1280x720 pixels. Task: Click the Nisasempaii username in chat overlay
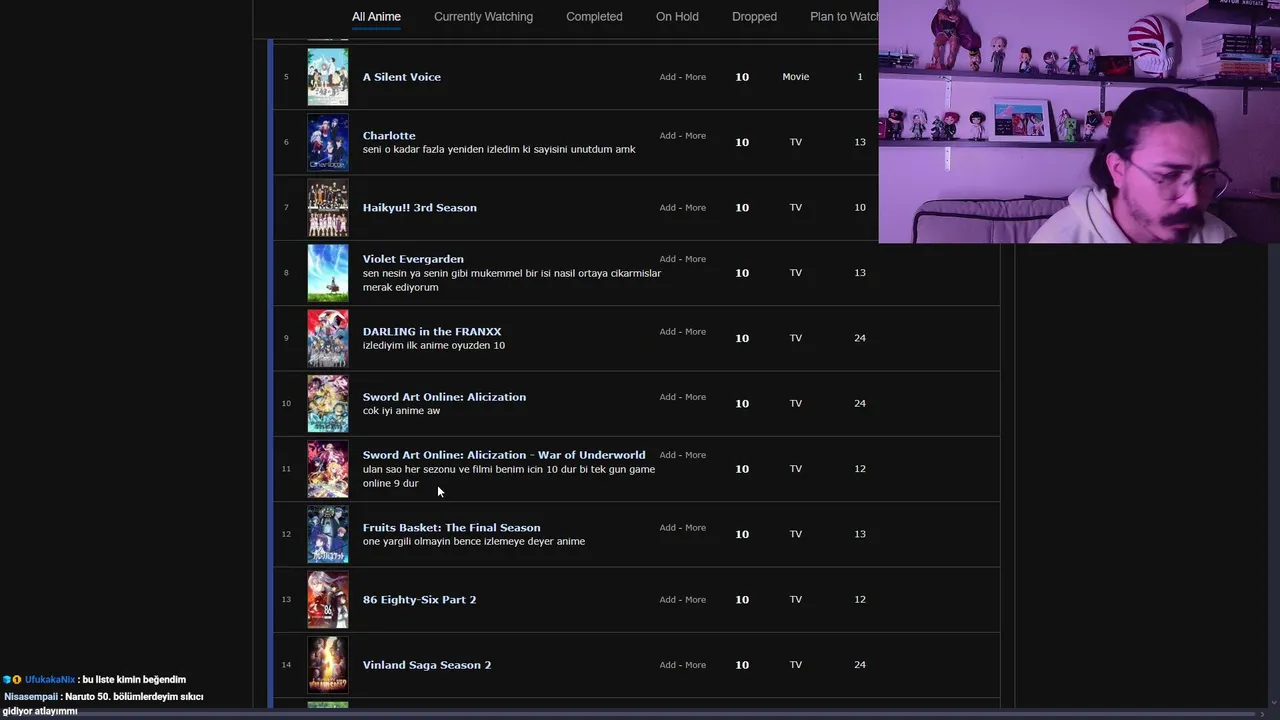32,697
